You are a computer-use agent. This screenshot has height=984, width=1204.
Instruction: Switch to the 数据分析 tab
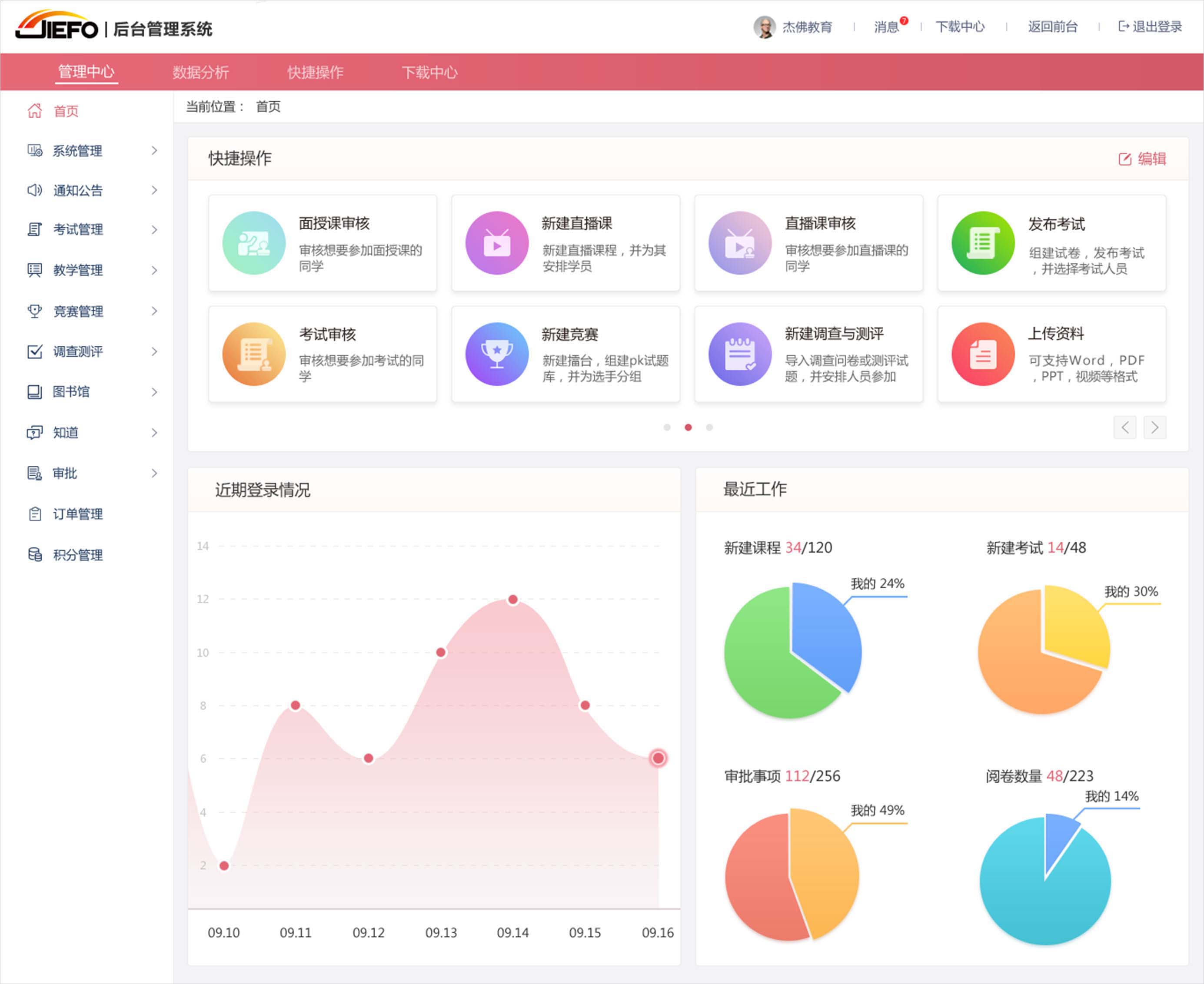(200, 72)
